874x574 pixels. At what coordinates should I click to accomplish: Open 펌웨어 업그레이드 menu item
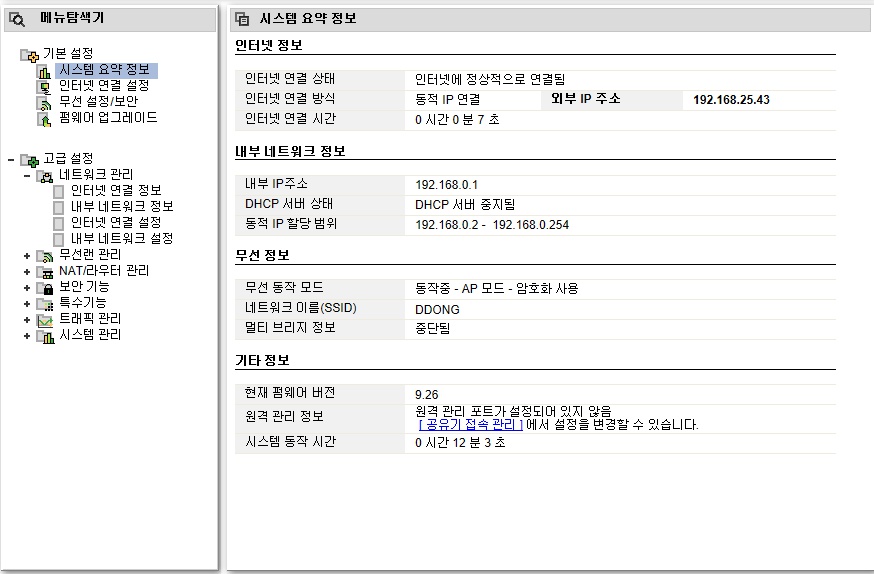coord(108,118)
